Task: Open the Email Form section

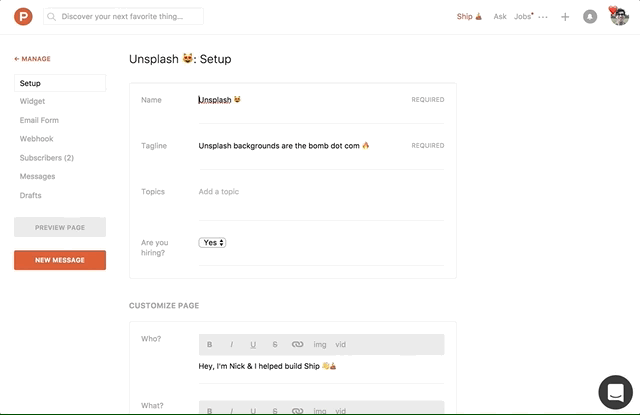Action: click(39, 120)
